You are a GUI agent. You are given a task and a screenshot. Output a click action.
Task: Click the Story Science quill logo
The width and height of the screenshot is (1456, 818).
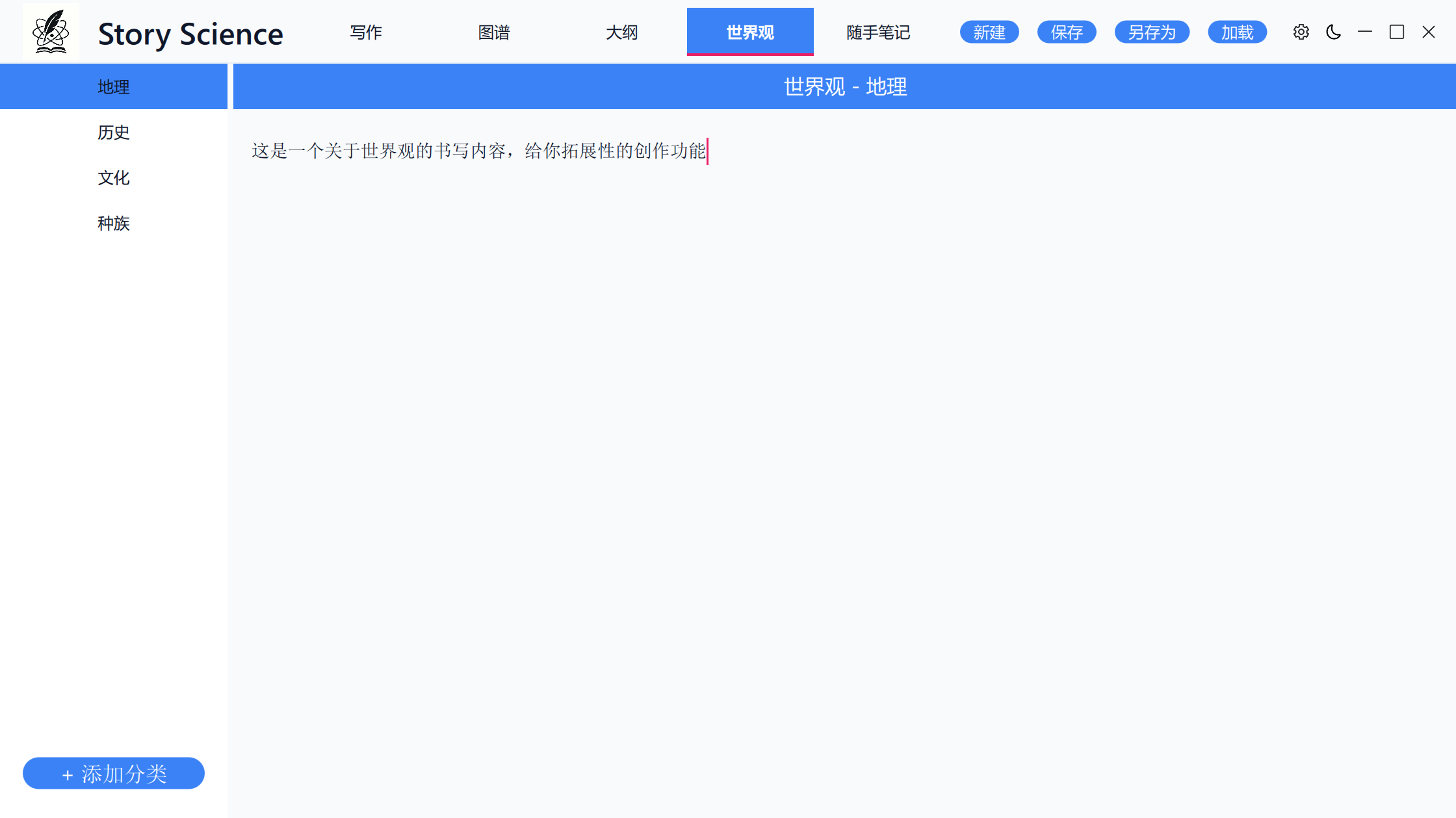[x=51, y=32]
